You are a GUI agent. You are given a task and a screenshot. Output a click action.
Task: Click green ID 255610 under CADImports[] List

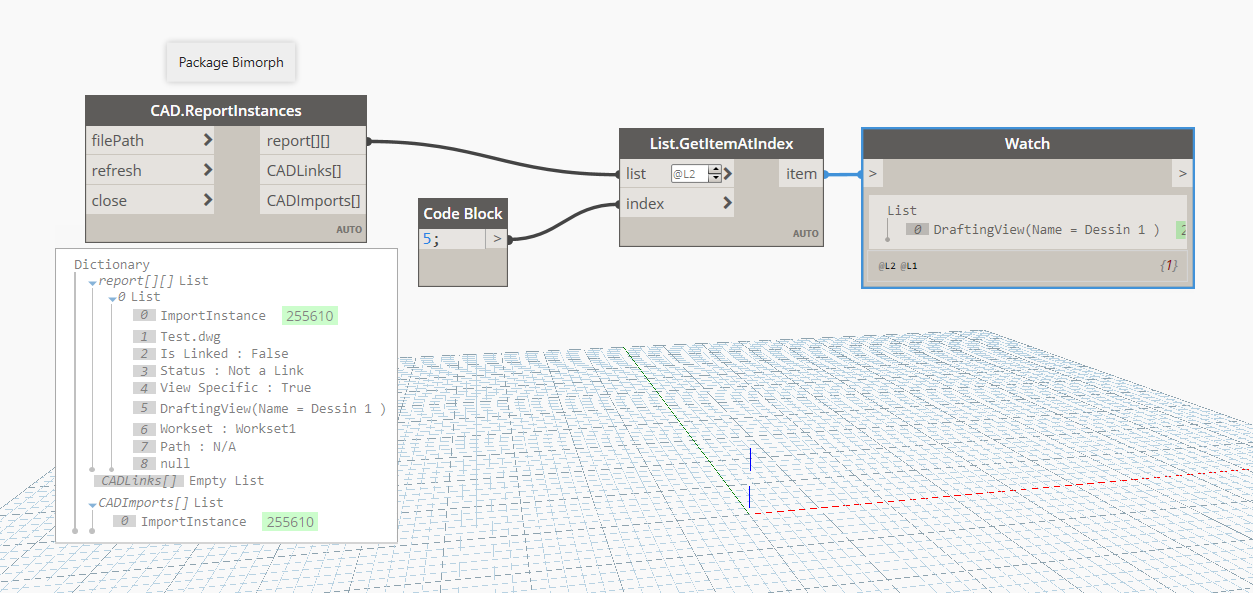289,522
